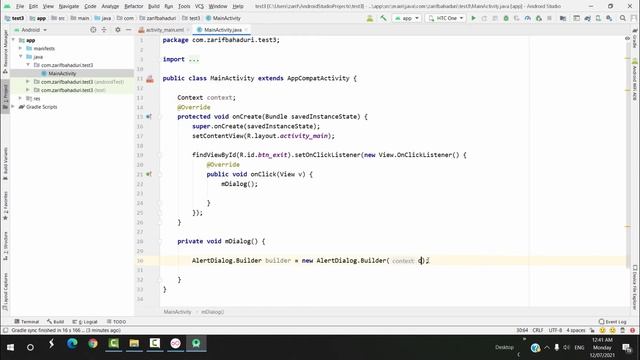Click the related XML file gutter icon at class line
640x360 pixels.
tap(150, 79)
